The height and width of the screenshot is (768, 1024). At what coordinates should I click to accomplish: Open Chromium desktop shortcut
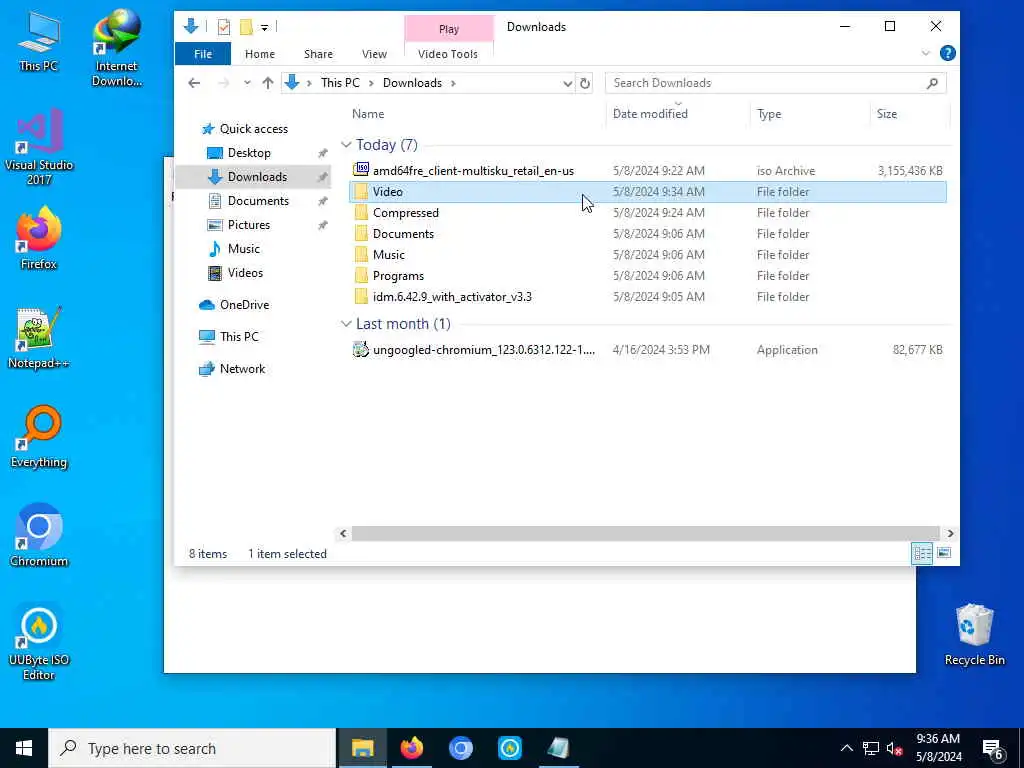39,536
